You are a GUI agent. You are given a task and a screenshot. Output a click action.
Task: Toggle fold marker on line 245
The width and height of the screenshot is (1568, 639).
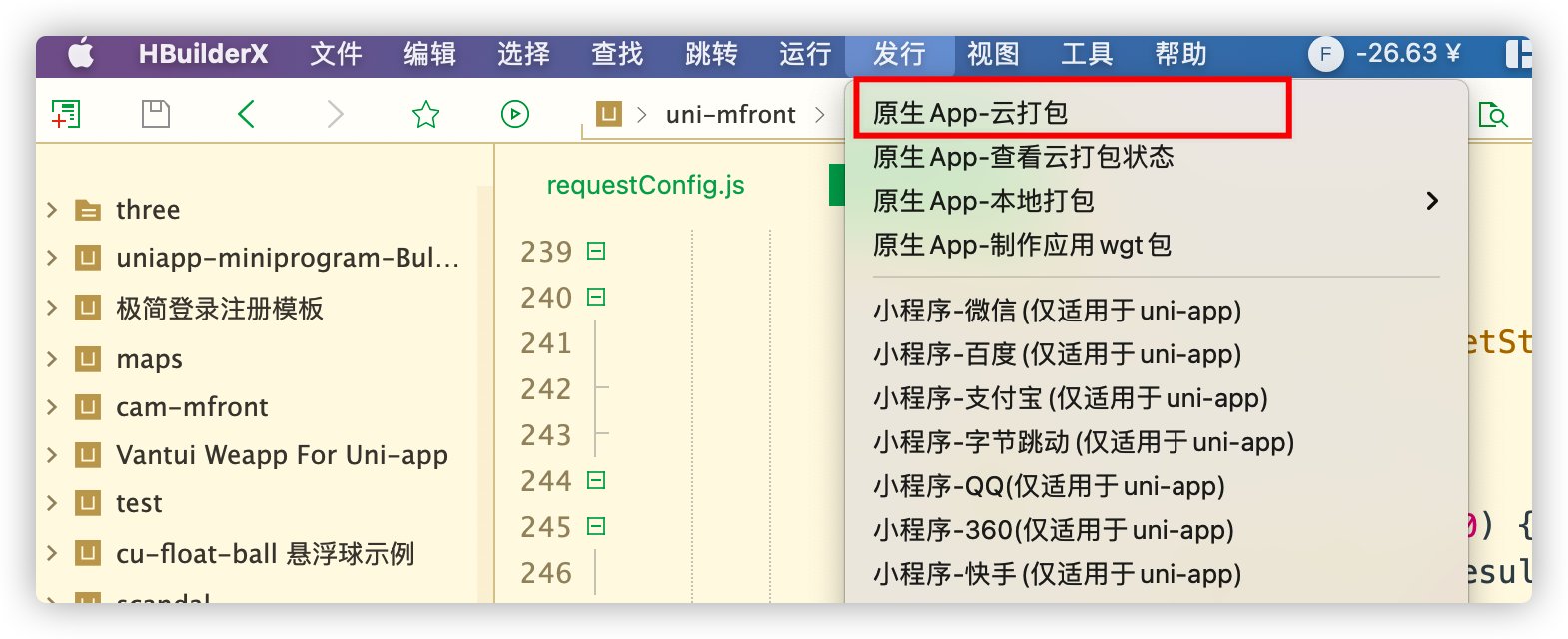click(x=596, y=526)
